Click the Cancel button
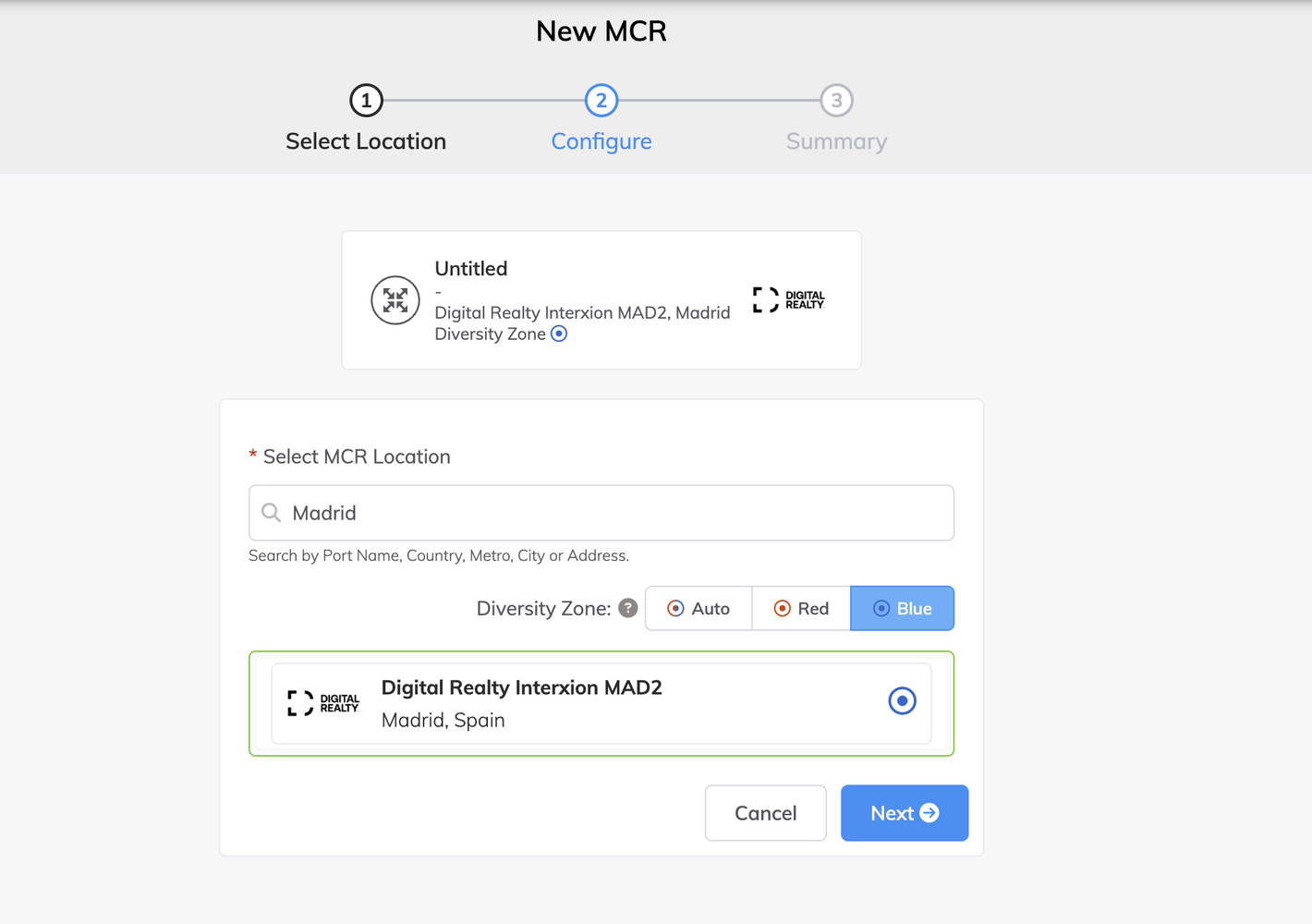The height and width of the screenshot is (924, 1312). [x=766, y=813]
